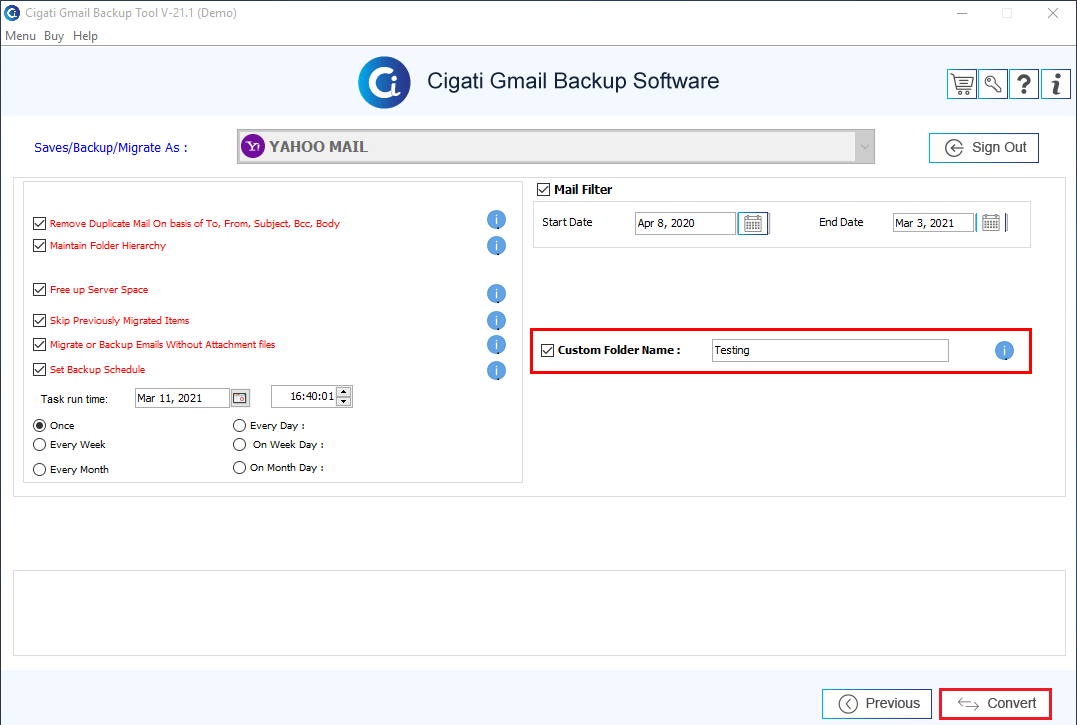
Task: Choose Every Month schedule option
Action: click(x=40, y=470)
